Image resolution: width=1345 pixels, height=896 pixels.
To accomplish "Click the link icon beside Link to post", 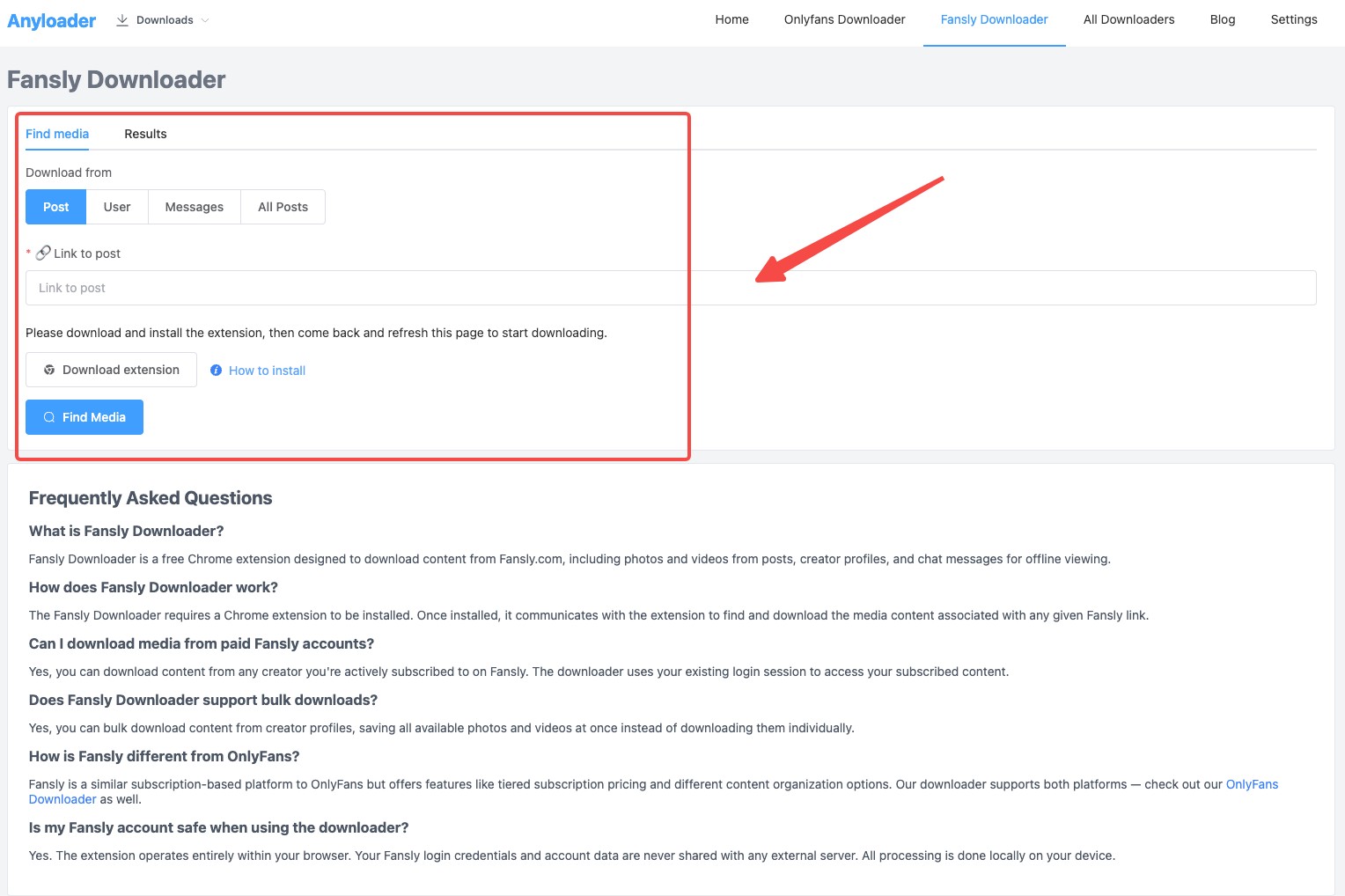I will [x=43, y=253].
